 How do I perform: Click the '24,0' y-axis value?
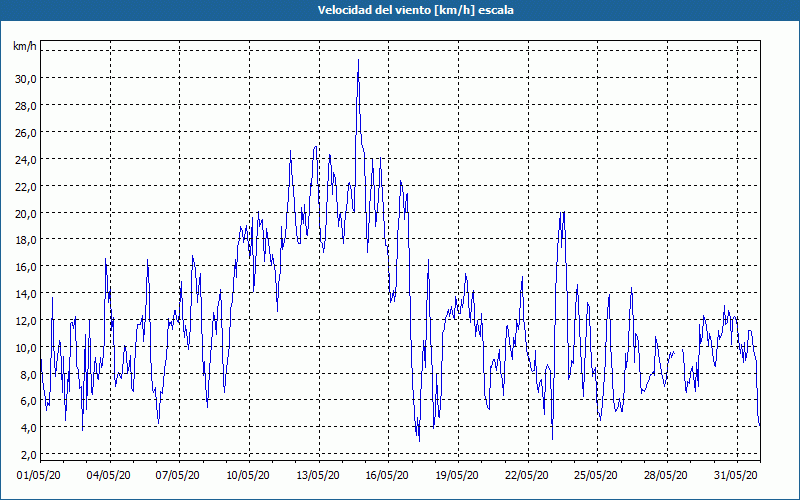tap(26, 160)
